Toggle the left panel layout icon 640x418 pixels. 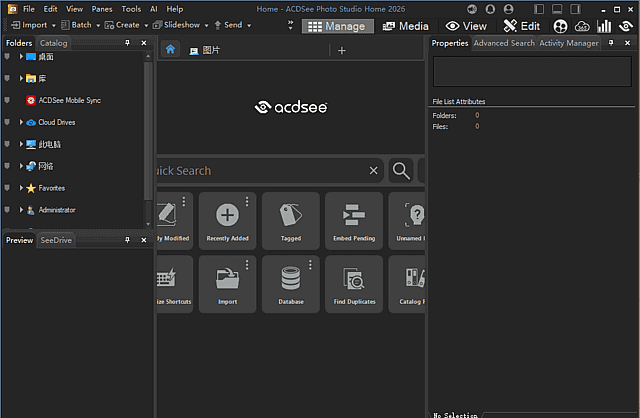point(539,9)
